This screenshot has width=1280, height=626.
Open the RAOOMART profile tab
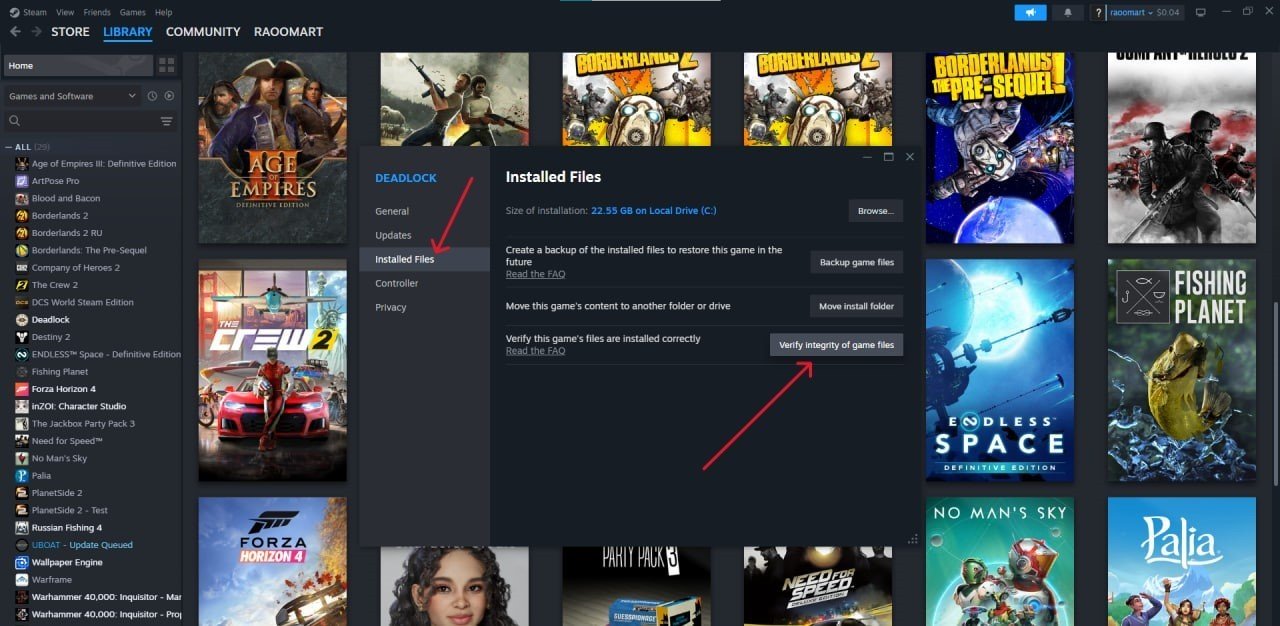[288, 32]
